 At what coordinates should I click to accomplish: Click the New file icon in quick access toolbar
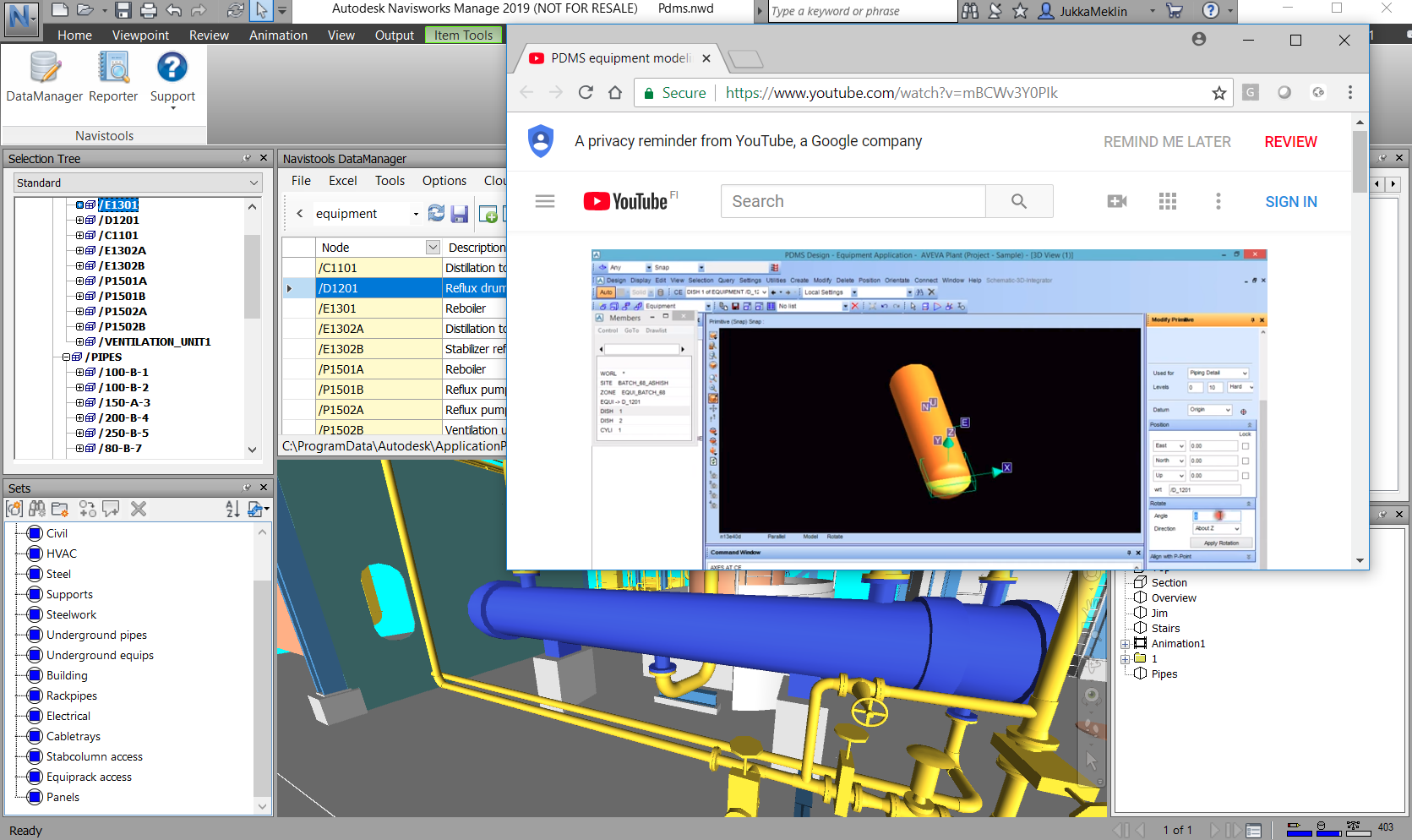pyautogui.click(x=60, y=10)
